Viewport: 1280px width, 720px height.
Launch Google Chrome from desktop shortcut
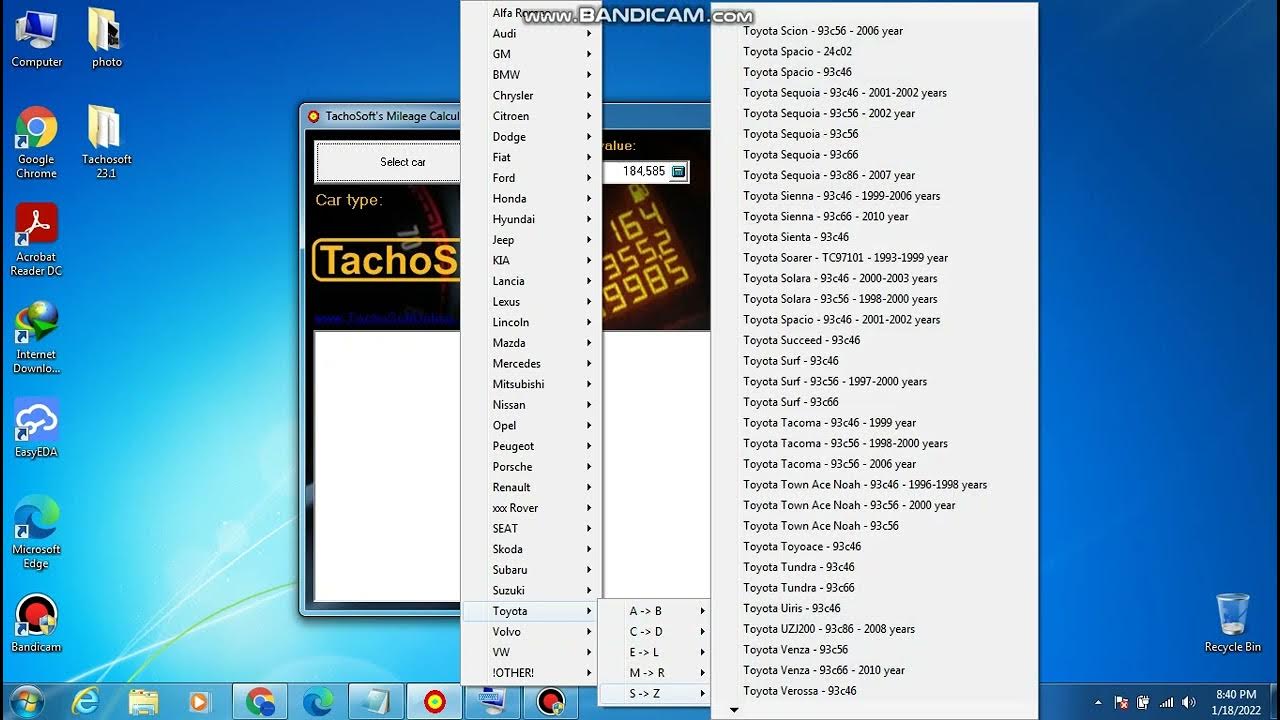click(x=37, y=143)
